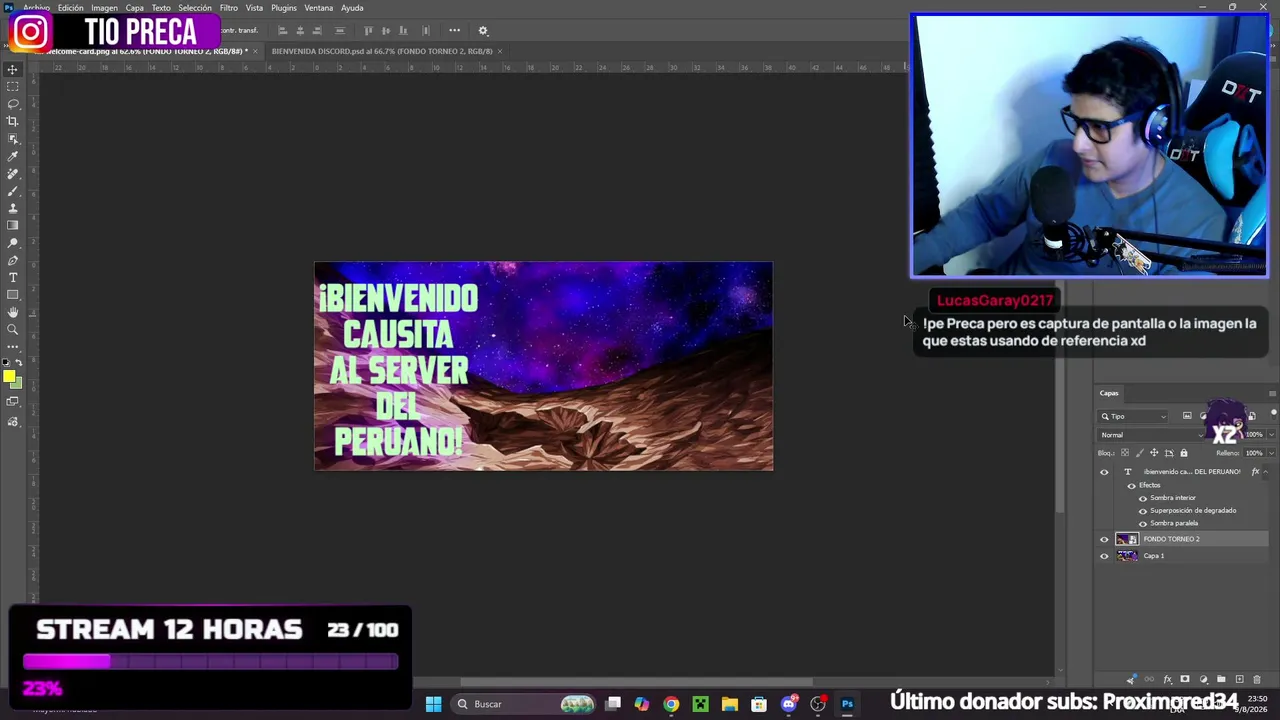The height and width of the screenshot is (720, 1280).
Task: Open Google Chrome from the taskbar
Action: 671,704
